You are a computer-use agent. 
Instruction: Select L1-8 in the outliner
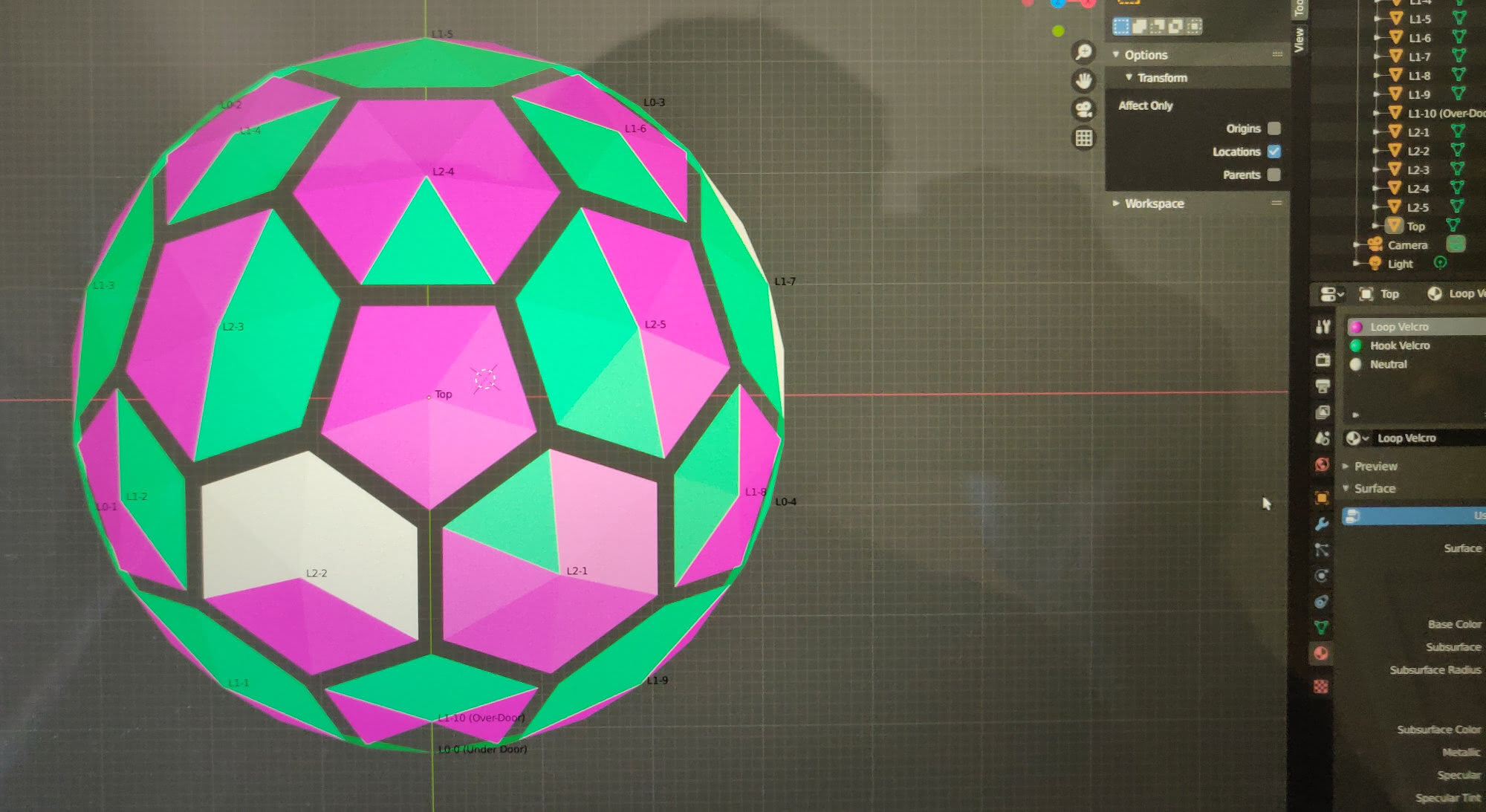tap(1419, 76)
